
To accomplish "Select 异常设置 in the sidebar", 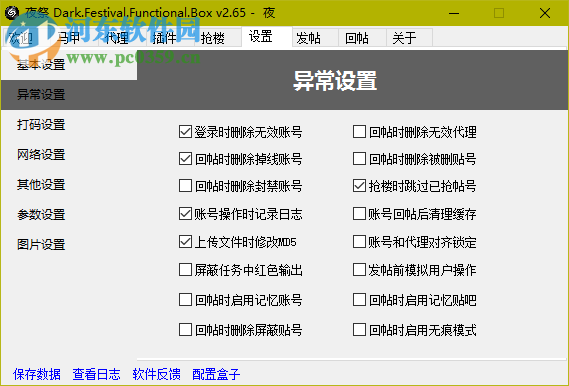I will (x=69, y=95).
